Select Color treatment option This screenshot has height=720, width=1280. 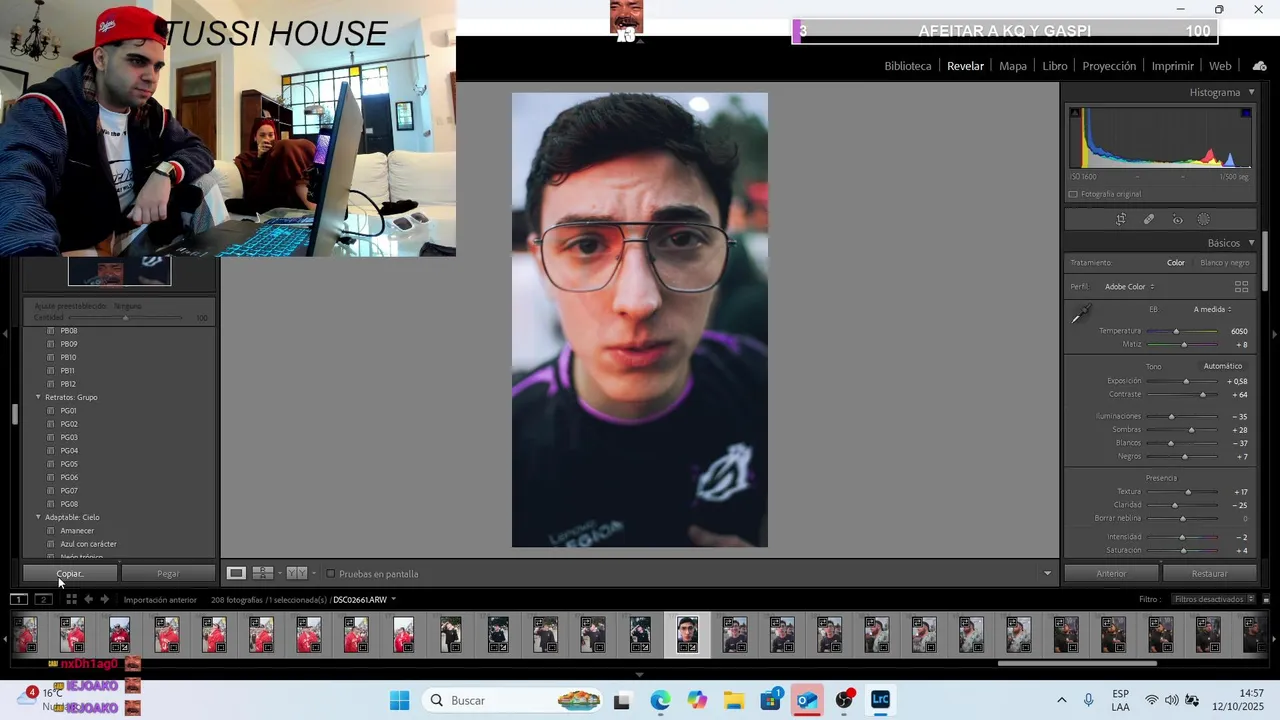pos(1176,263)
